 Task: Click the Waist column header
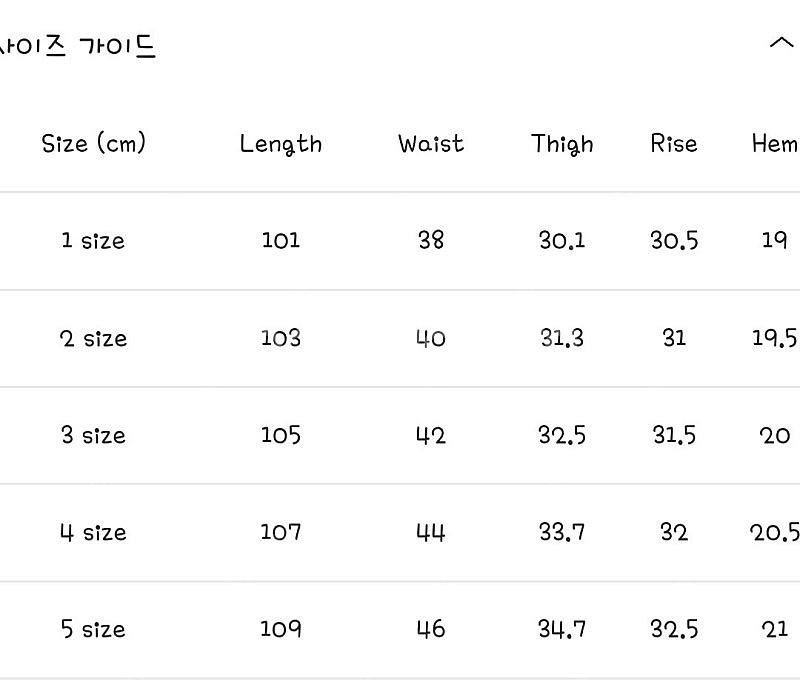coord(431,143)
